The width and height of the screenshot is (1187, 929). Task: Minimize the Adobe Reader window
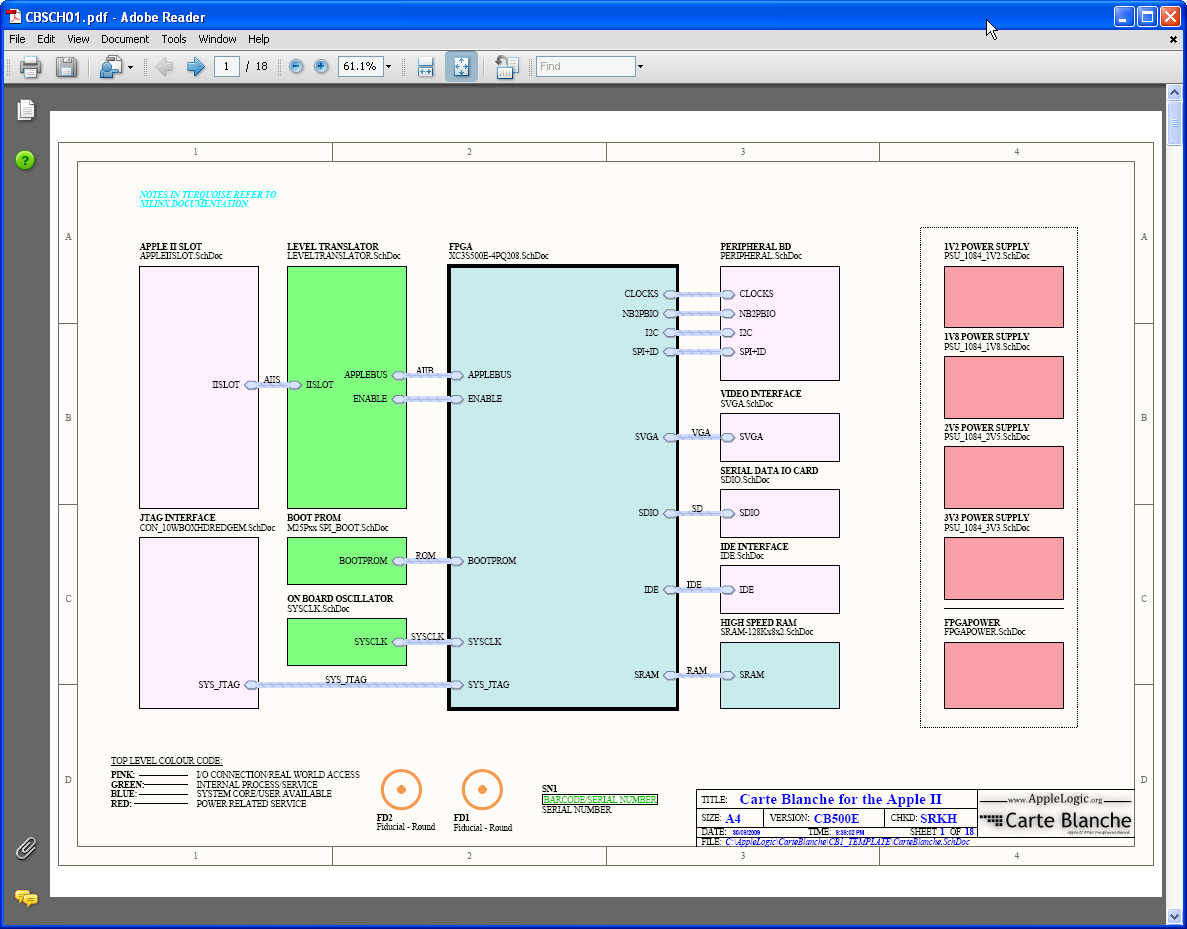point(1124,17)
